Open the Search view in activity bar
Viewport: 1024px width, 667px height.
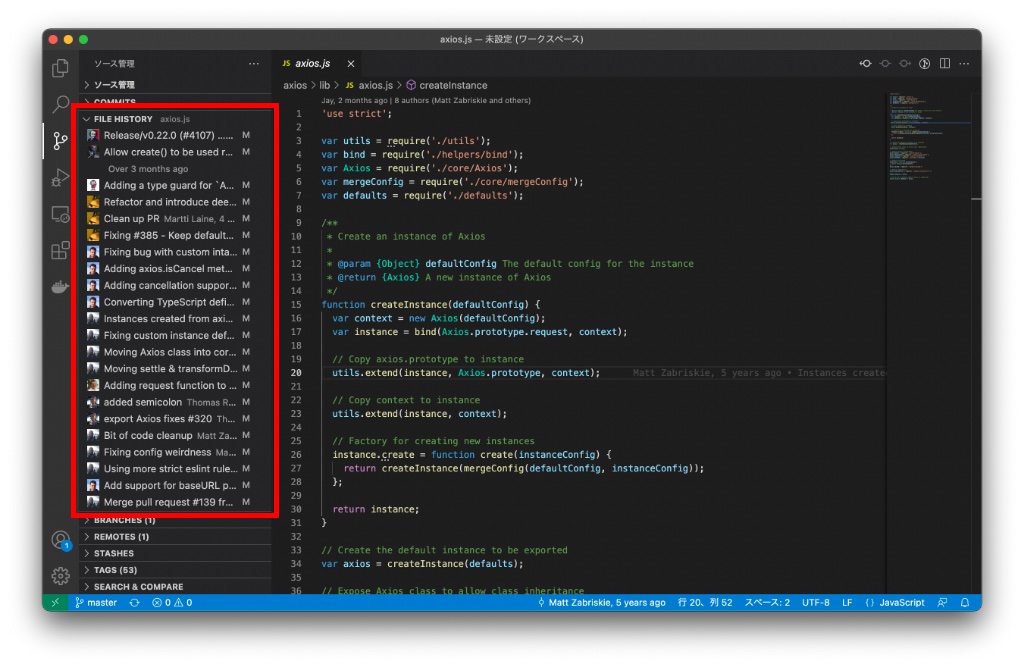tap(61, 104)
